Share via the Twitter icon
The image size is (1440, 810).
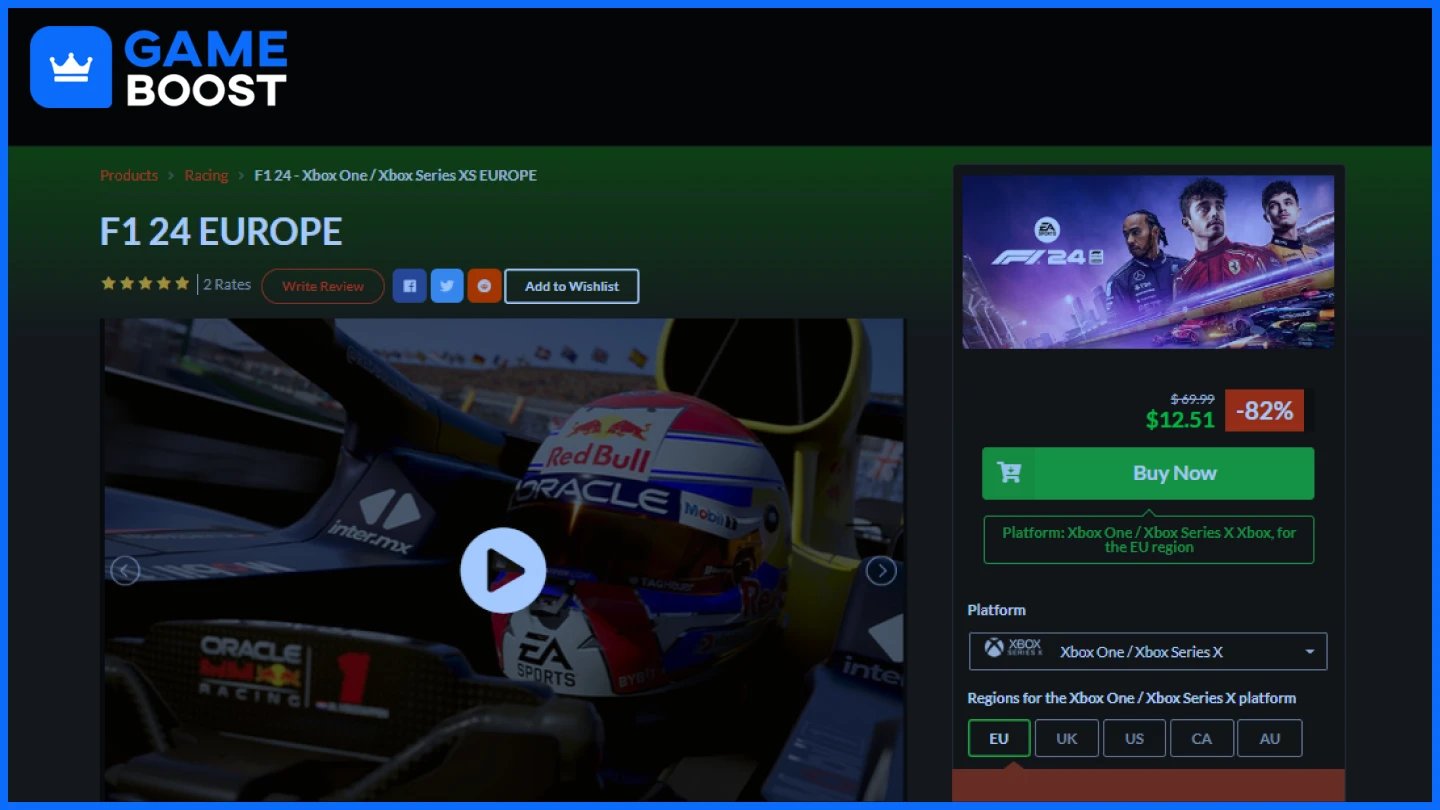pyautogui.click(x=447, y=286)
